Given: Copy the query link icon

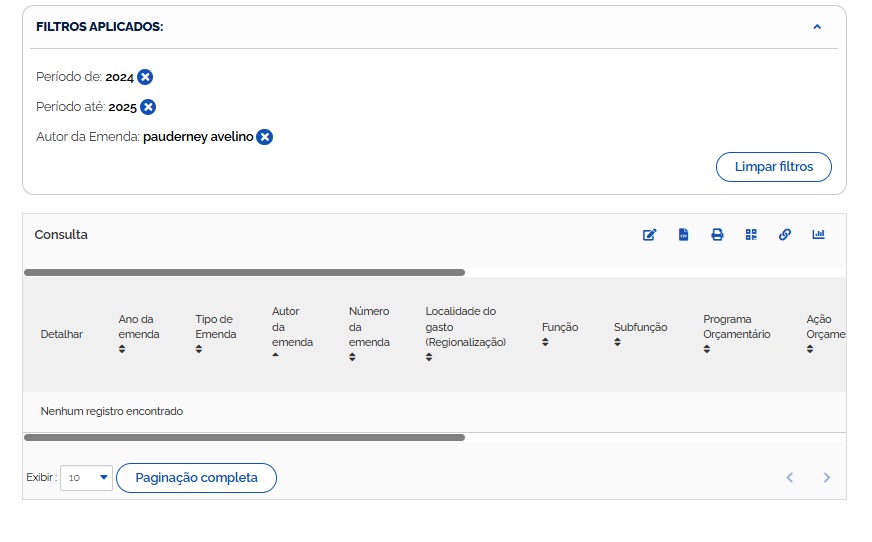Looking at the screenshot, I should 785,235.
